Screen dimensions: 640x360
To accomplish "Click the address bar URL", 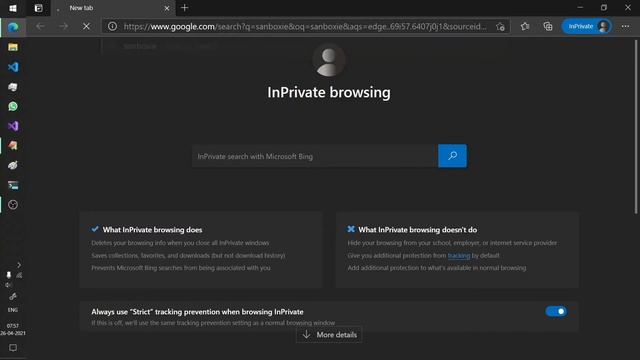I will 305,27.
